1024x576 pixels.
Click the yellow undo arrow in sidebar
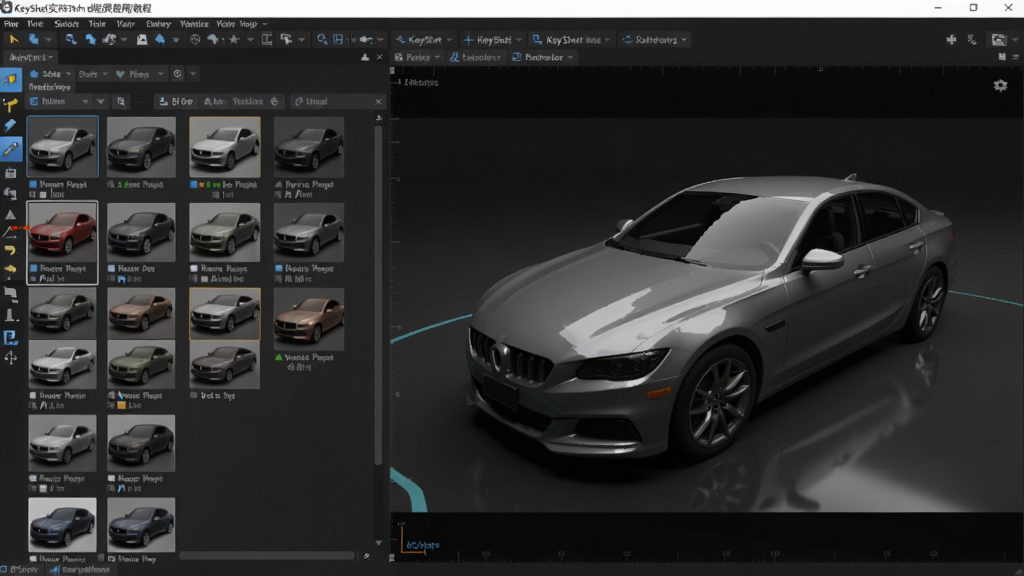click(10, 250)
